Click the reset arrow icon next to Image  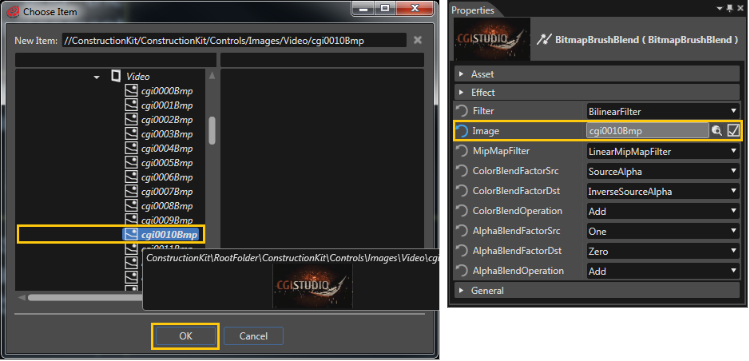[462, 131]
